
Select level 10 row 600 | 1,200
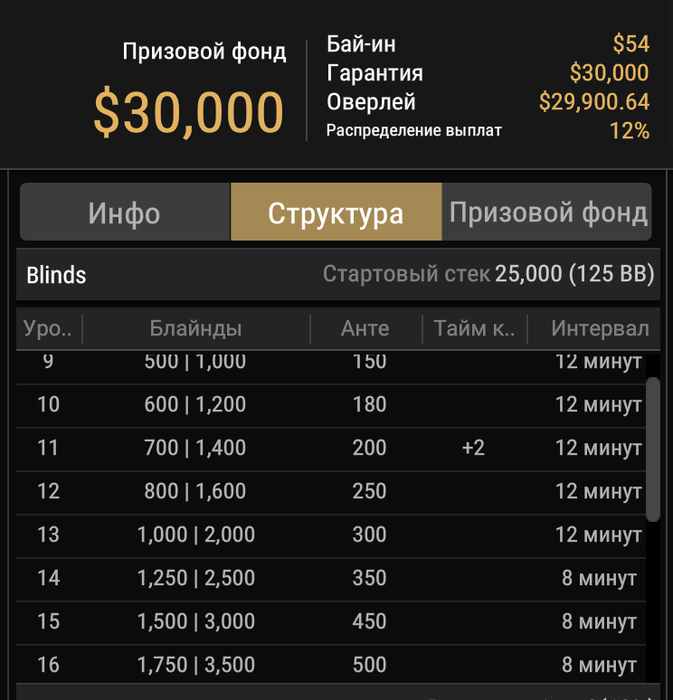coord(331,405)
